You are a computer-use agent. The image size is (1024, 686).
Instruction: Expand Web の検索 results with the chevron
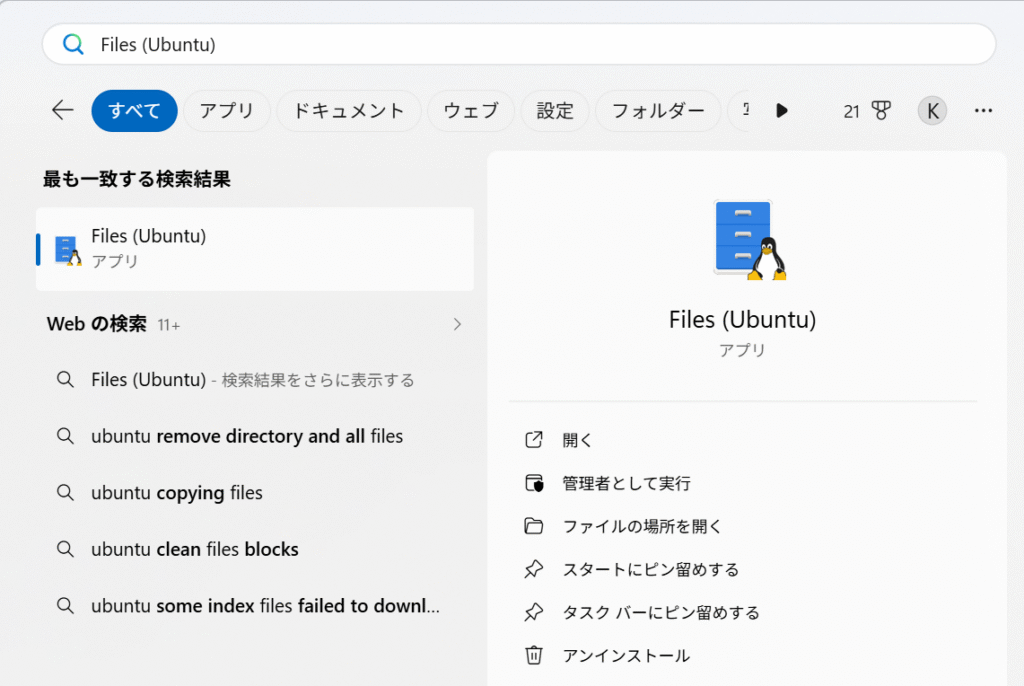tap(457, 324)
